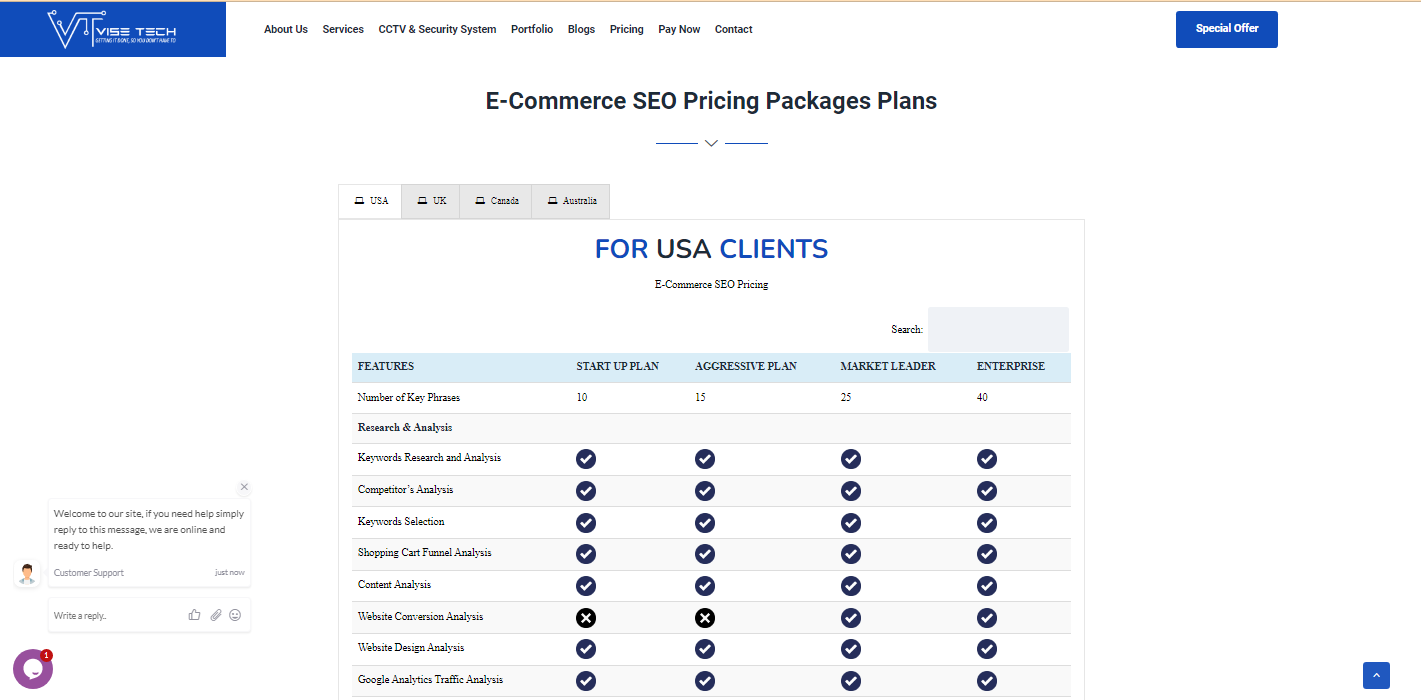
Task: Open the emoji picker in chat
Action: click(235, 615)
